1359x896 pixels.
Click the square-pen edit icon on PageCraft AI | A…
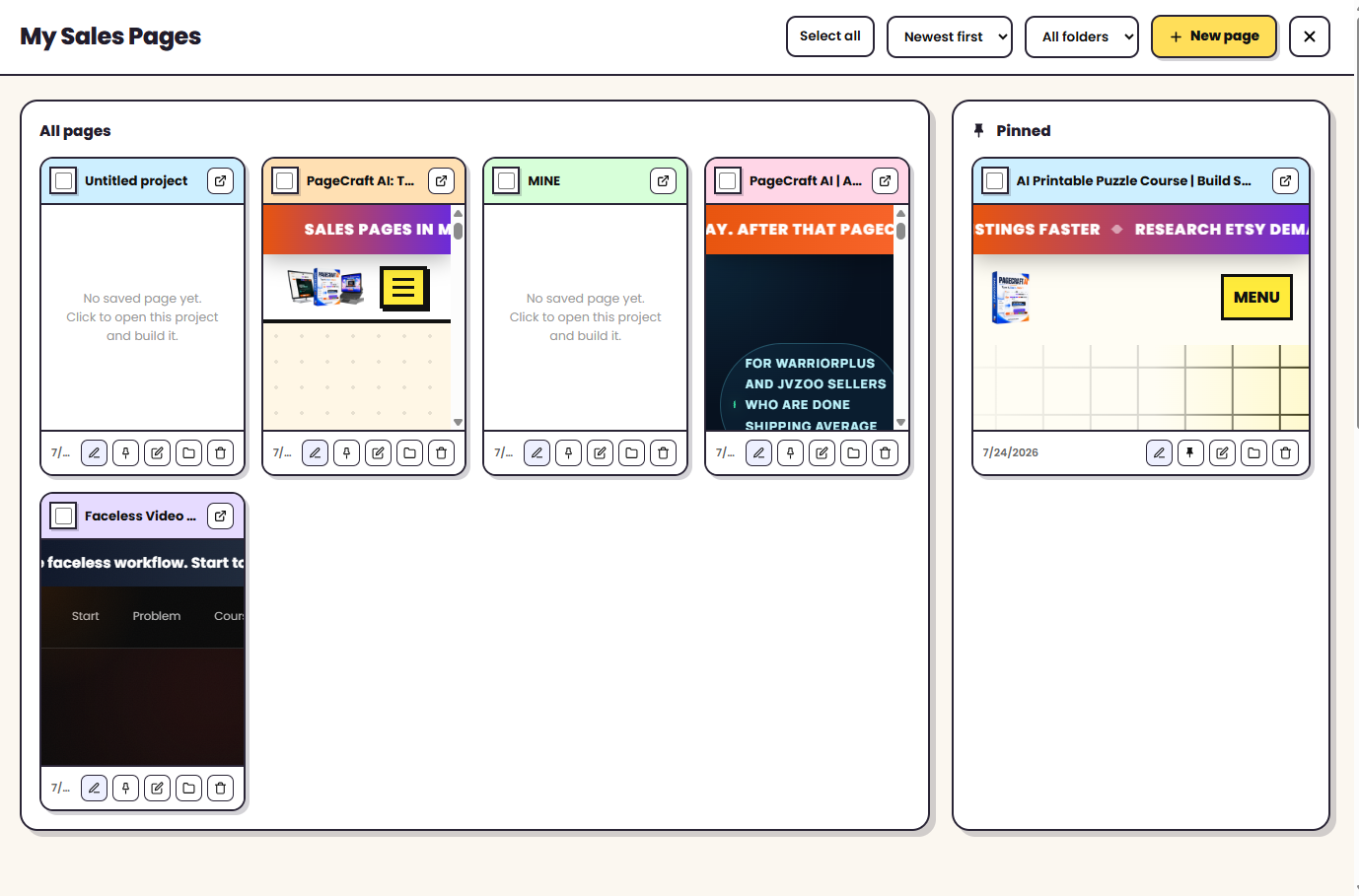822,453
